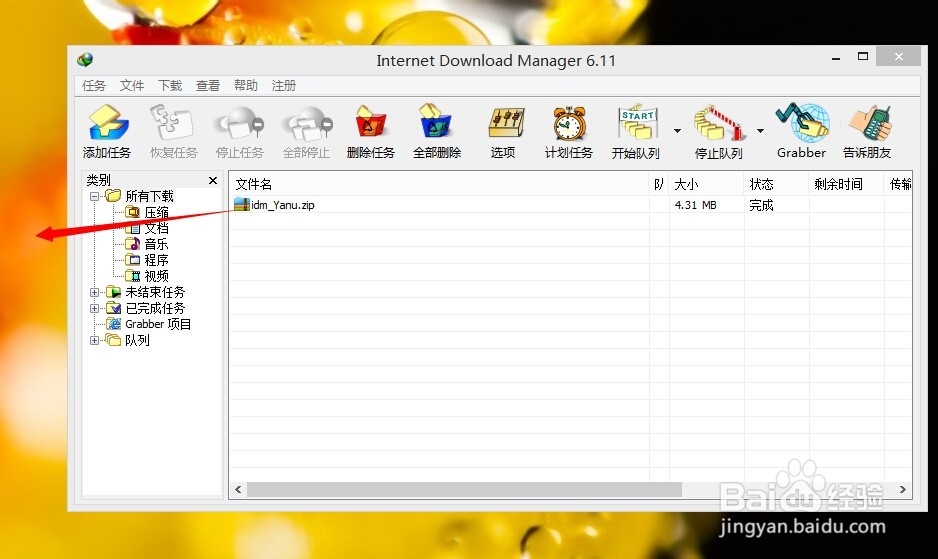Image resolution: width=938 pixels, height=559 pixels.
Task: Open the 帮助 menu
Action: pos(245,86)
